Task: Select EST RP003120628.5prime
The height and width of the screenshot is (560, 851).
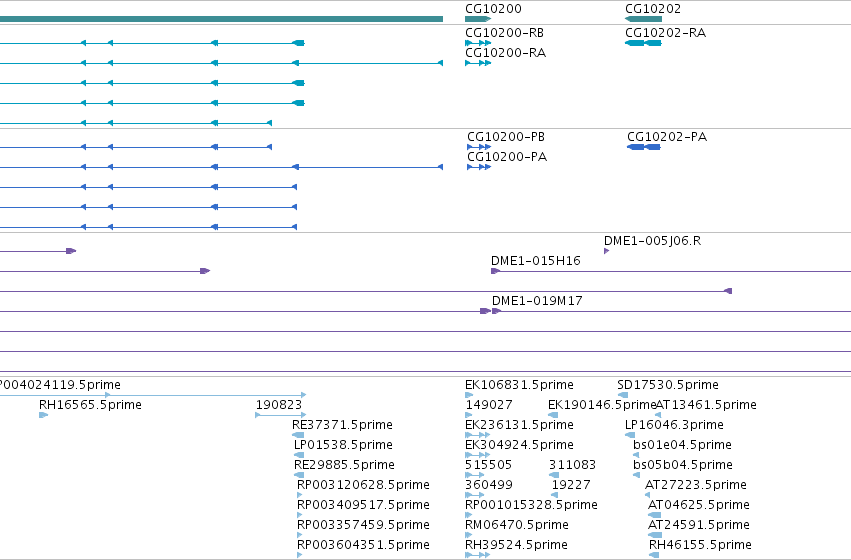Action: coord(363,485)
